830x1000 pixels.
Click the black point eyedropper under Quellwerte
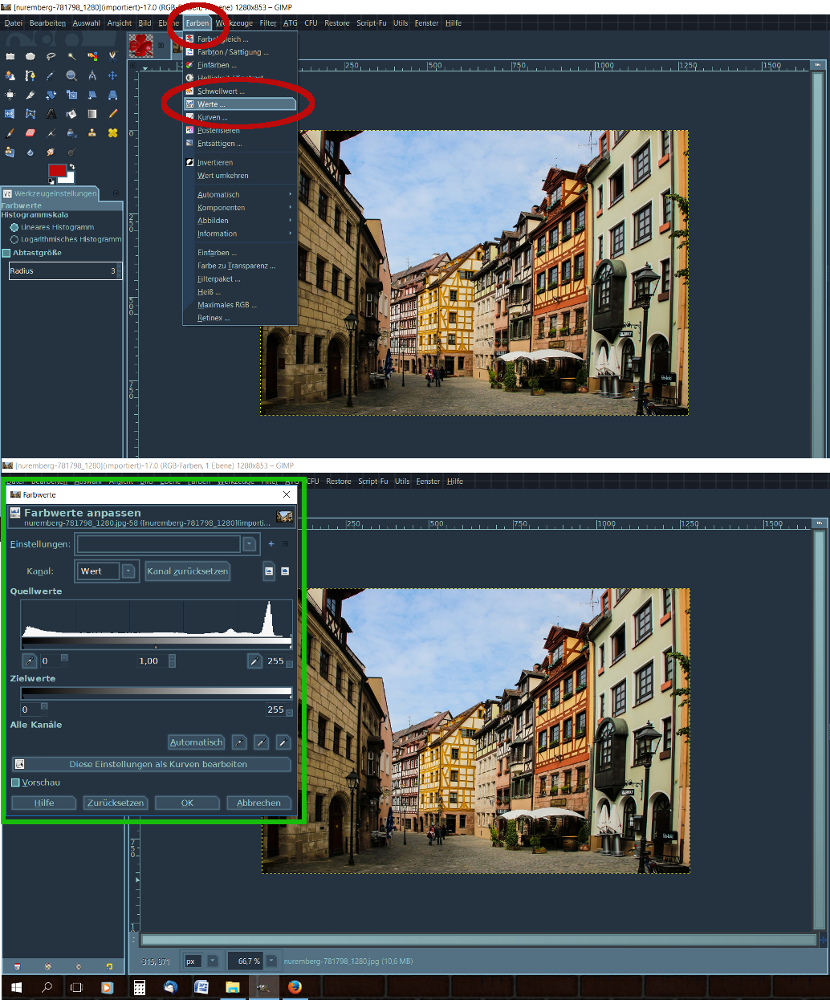pyautogui.click(x=29, y=661)
